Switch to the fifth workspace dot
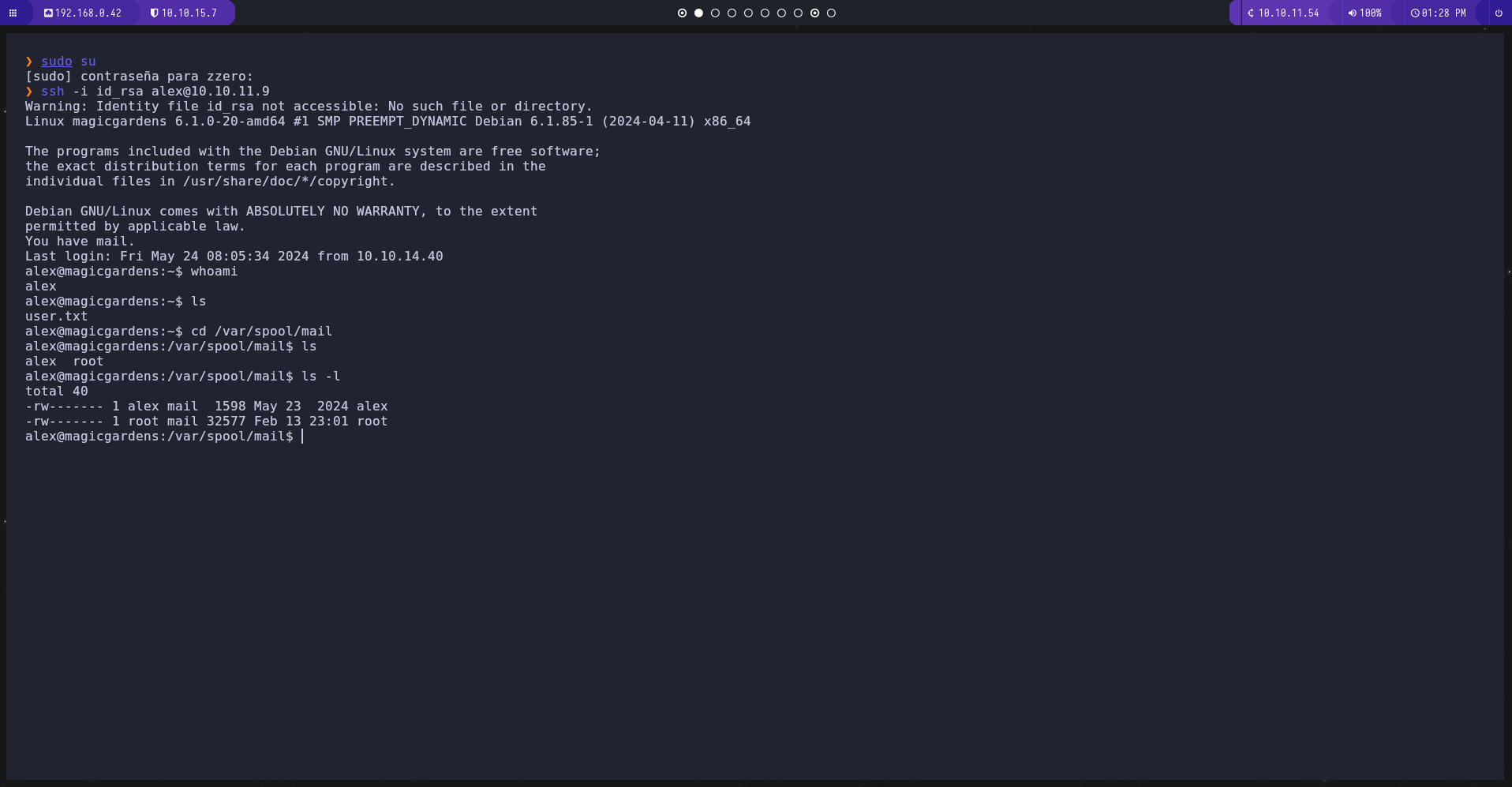The image size is (1512, 787). (x=748, y=13)
